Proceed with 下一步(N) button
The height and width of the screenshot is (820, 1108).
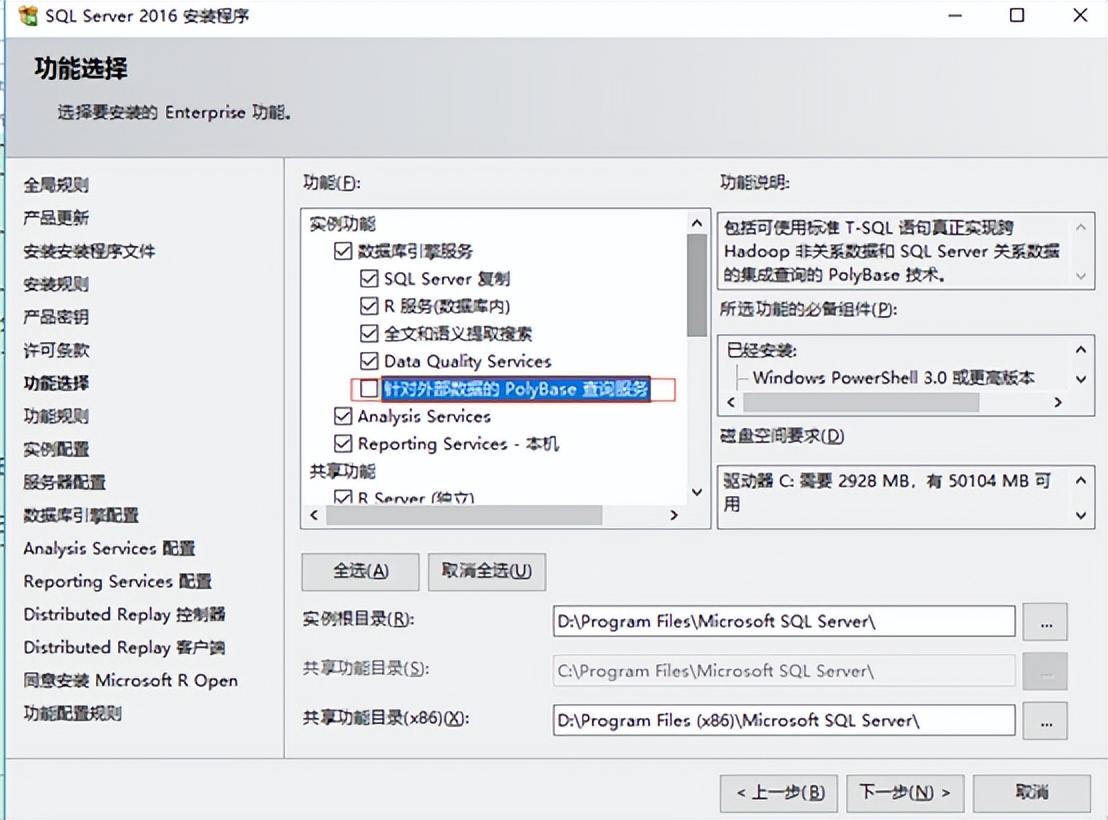[x=904, y=792]
